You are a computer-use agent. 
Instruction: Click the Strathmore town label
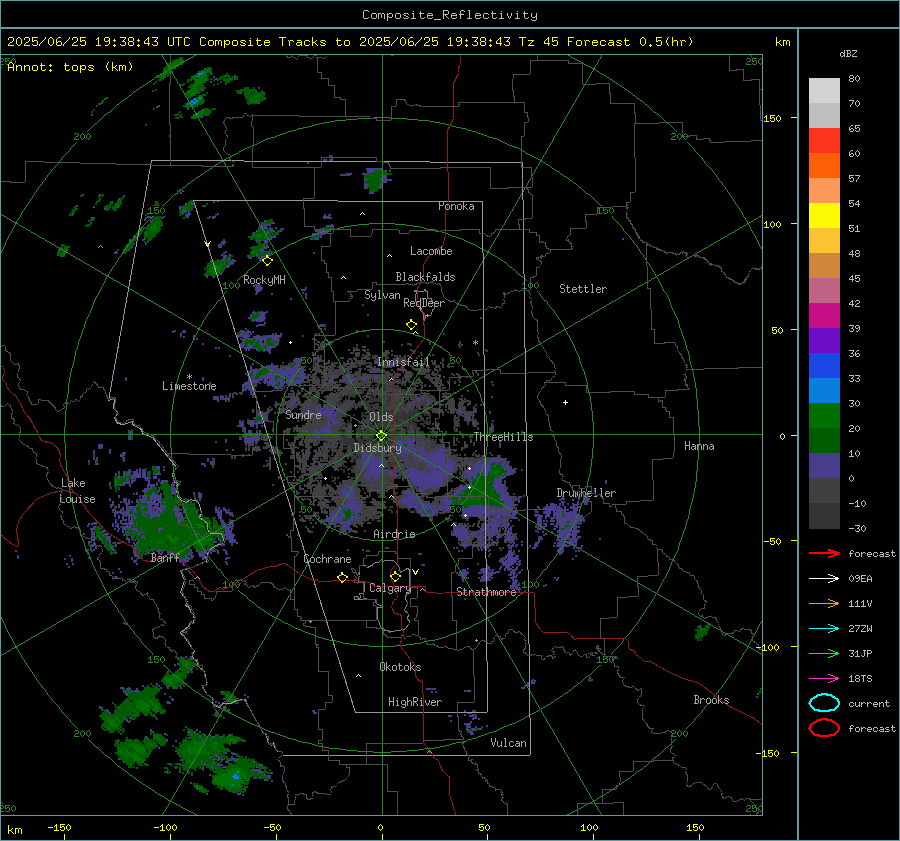click(x=486, y=592)
